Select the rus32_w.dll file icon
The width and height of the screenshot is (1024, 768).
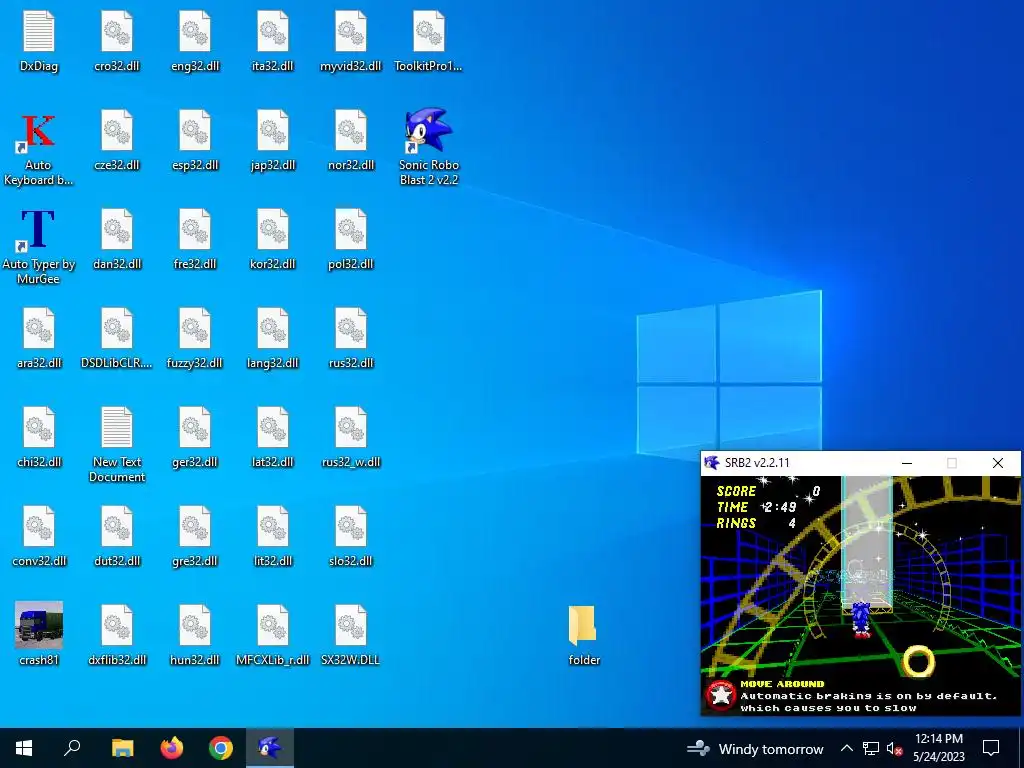[351, 428]
